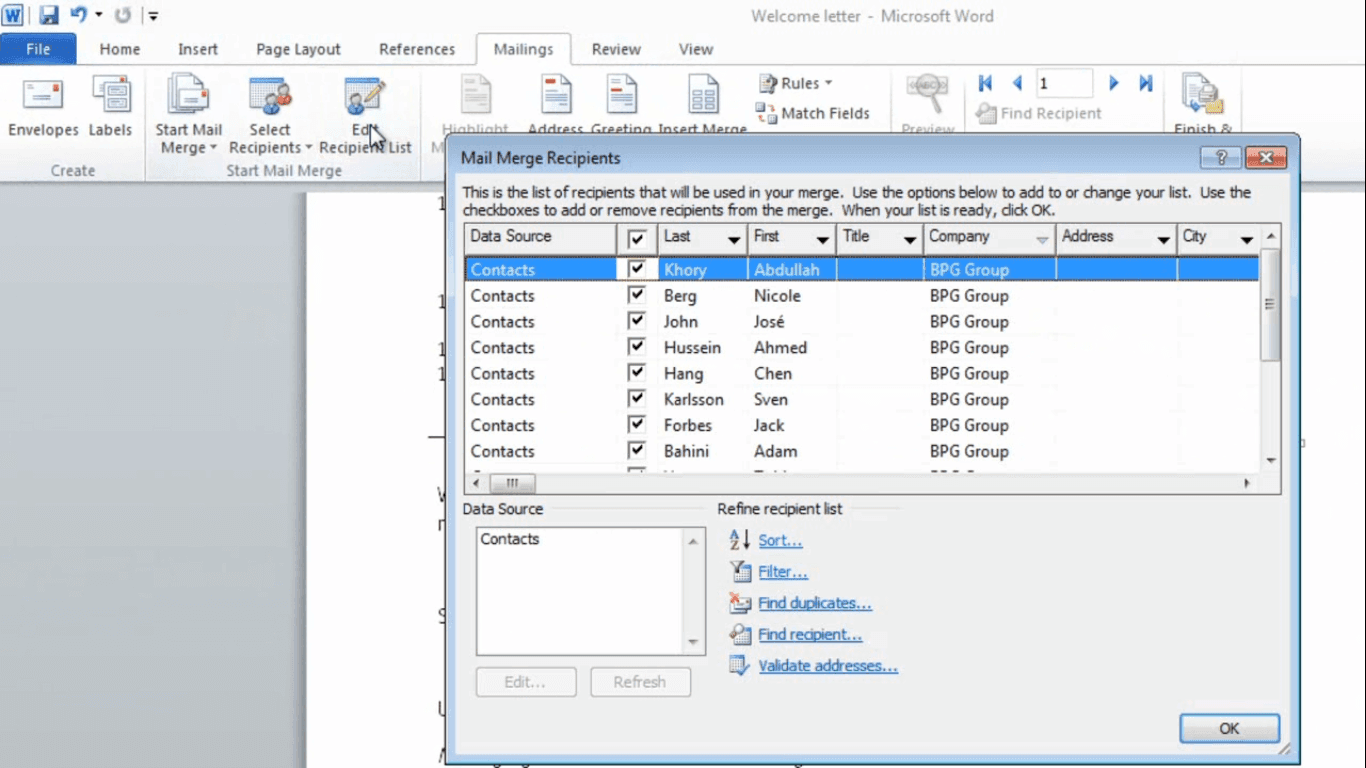Image resolution: width=1366 pixels, height=768 pixels.
Task: Click the Find recipient icon
Action: [739, 634]
